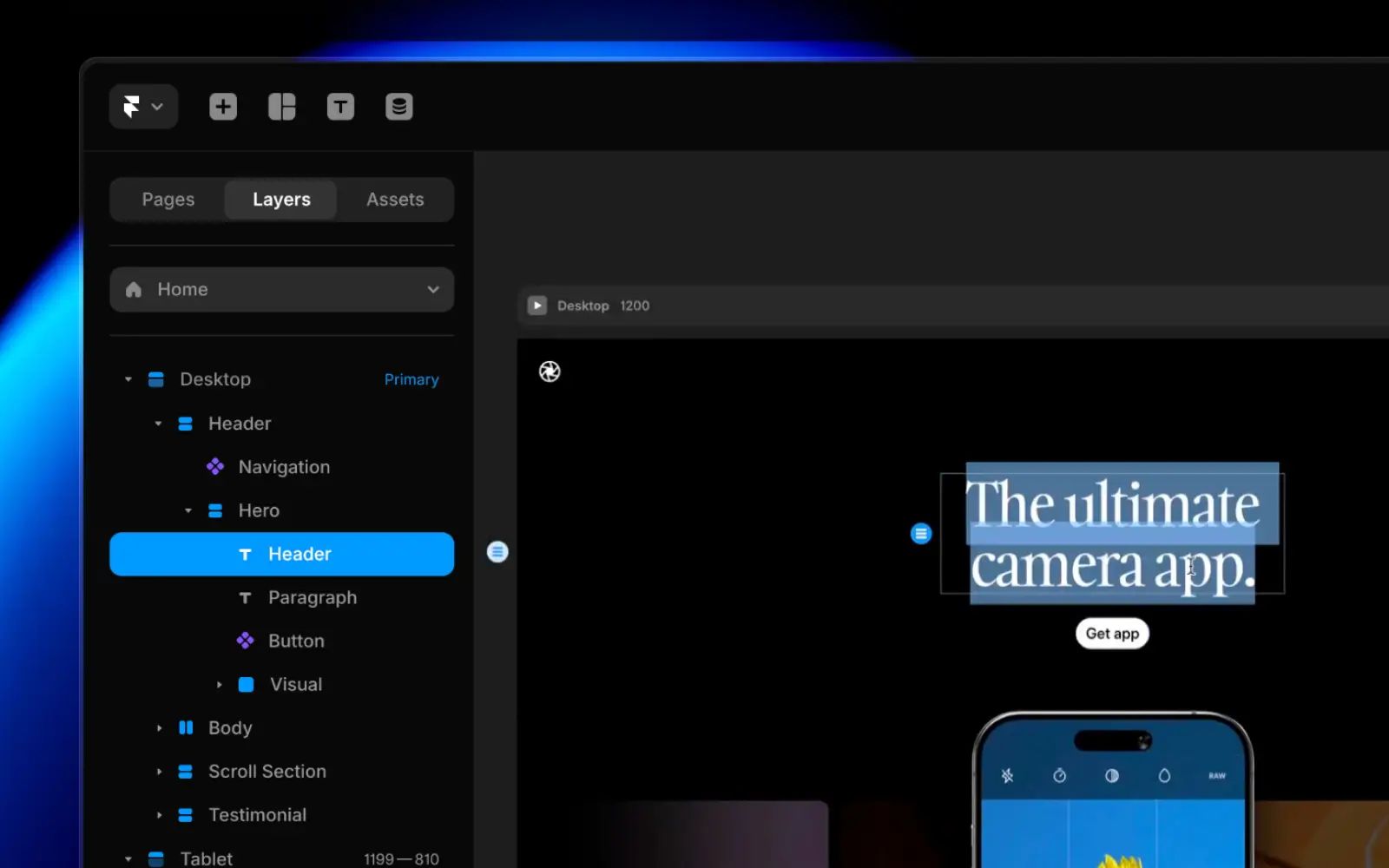Click the Body horizontal stack icon

coord(186,728)
